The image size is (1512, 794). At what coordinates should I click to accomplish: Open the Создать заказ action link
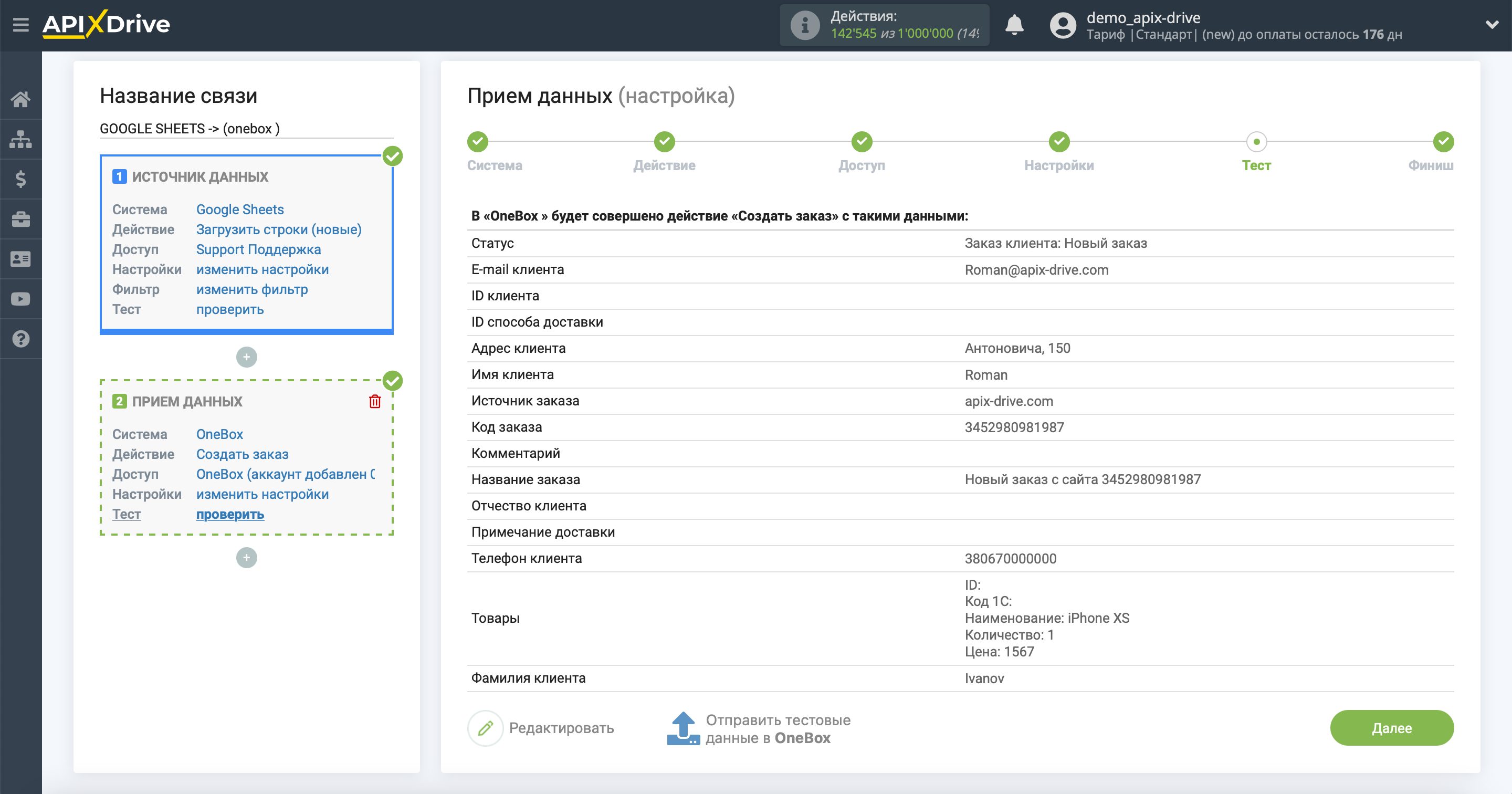point(242,455)
